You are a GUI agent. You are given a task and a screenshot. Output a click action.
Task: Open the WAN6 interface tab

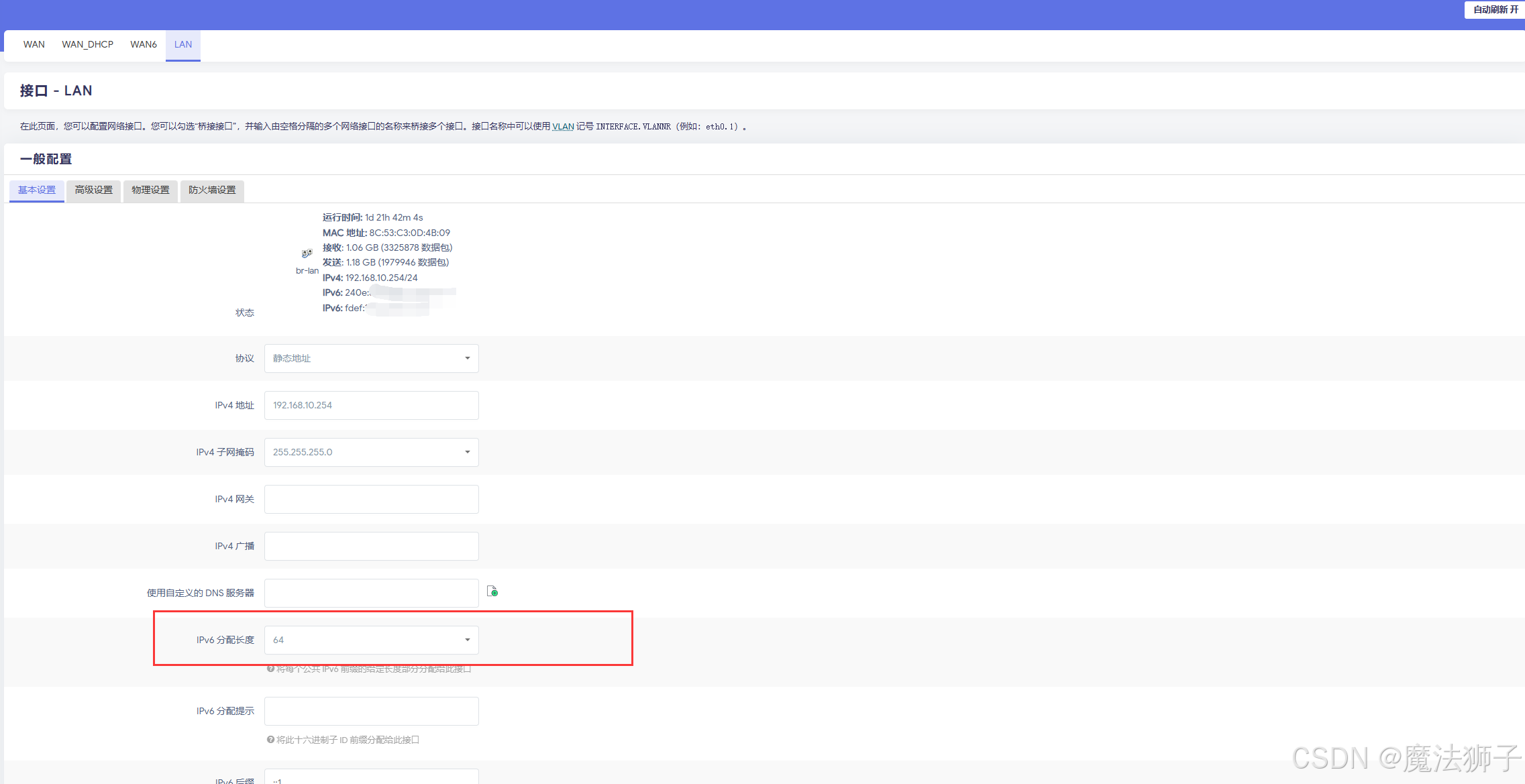[x=144, y=44]
